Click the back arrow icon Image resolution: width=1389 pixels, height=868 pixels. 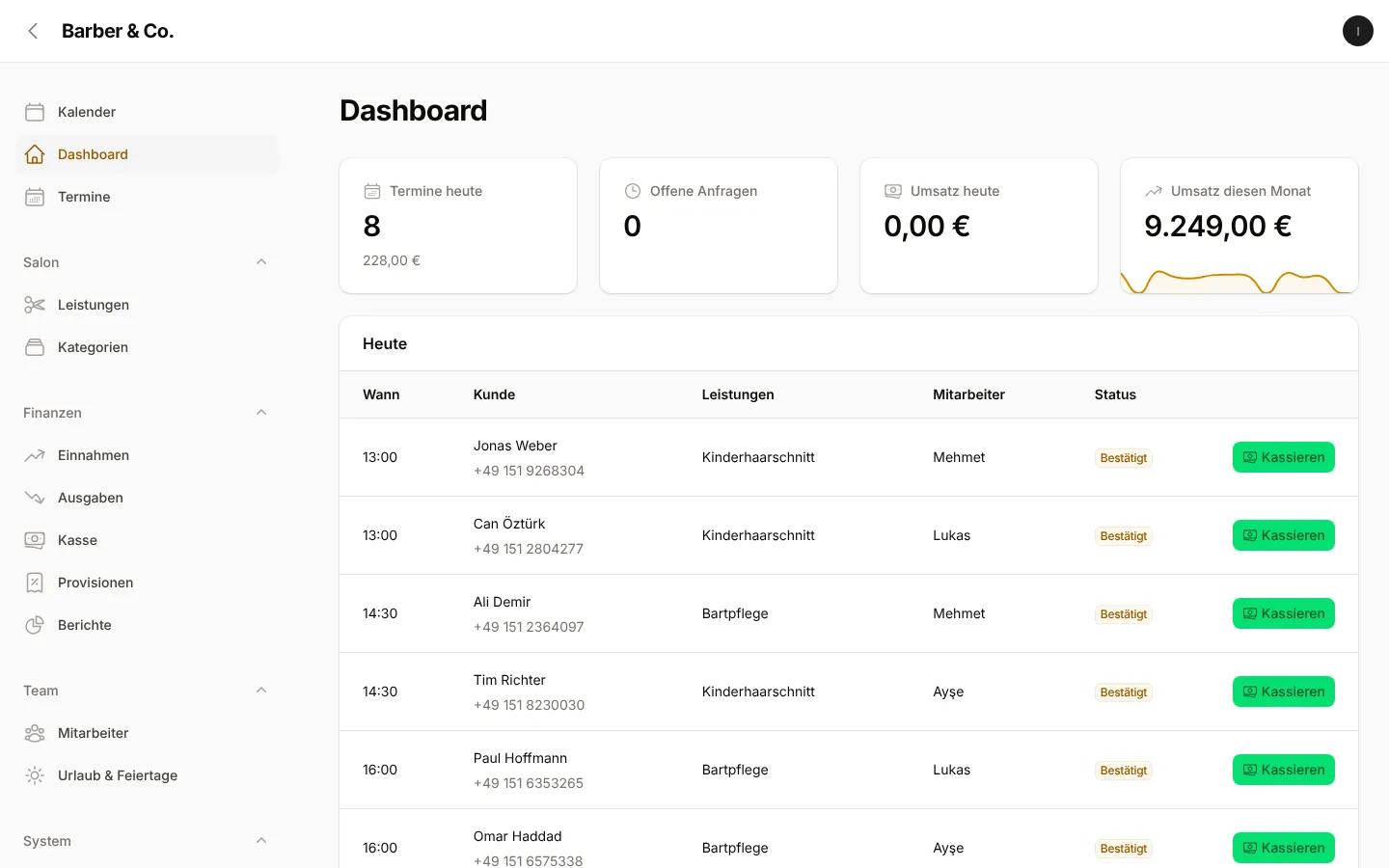pyautogui.click(x=33, y=31)
